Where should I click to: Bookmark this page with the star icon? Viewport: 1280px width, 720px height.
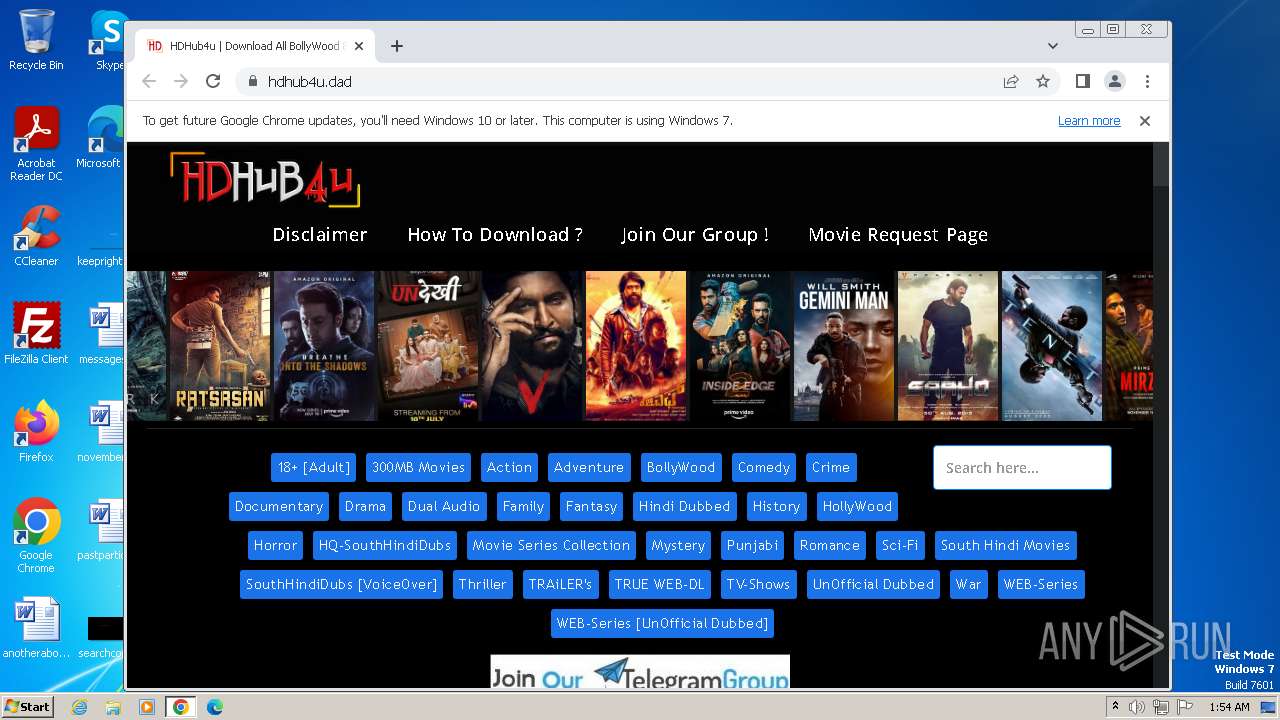pos(1043,81)
